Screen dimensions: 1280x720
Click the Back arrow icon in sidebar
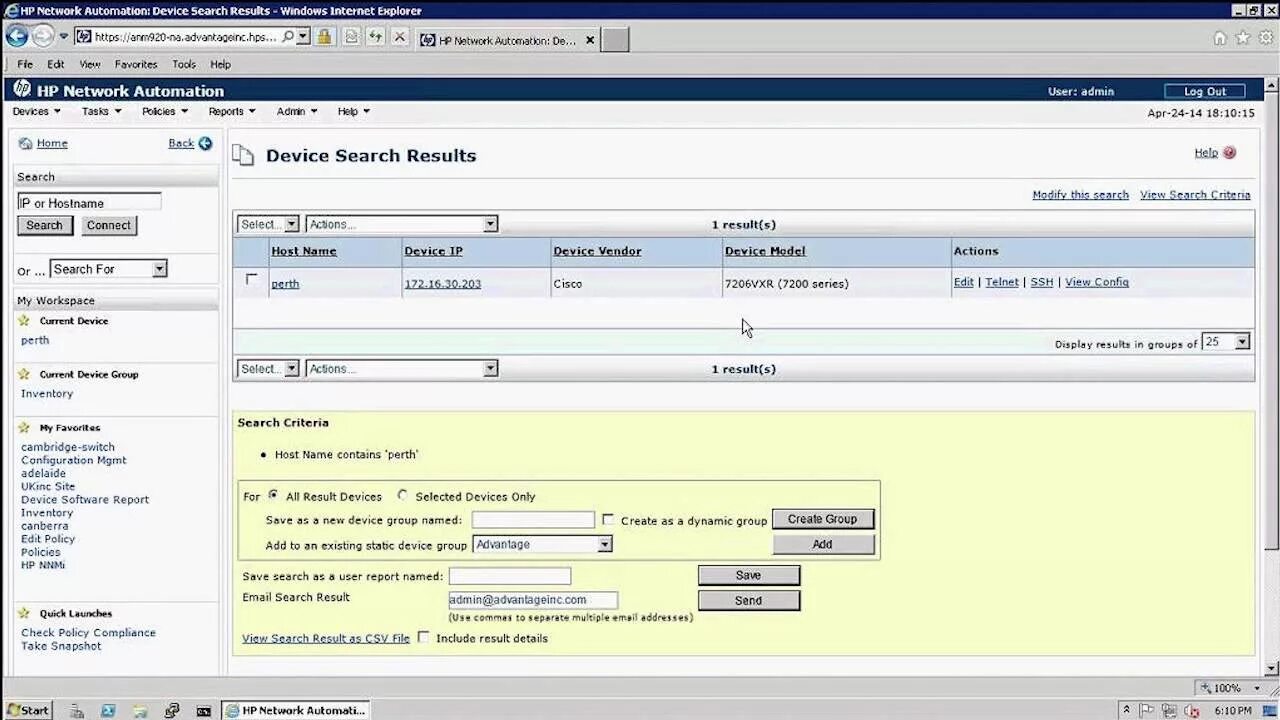click(205, 143)
